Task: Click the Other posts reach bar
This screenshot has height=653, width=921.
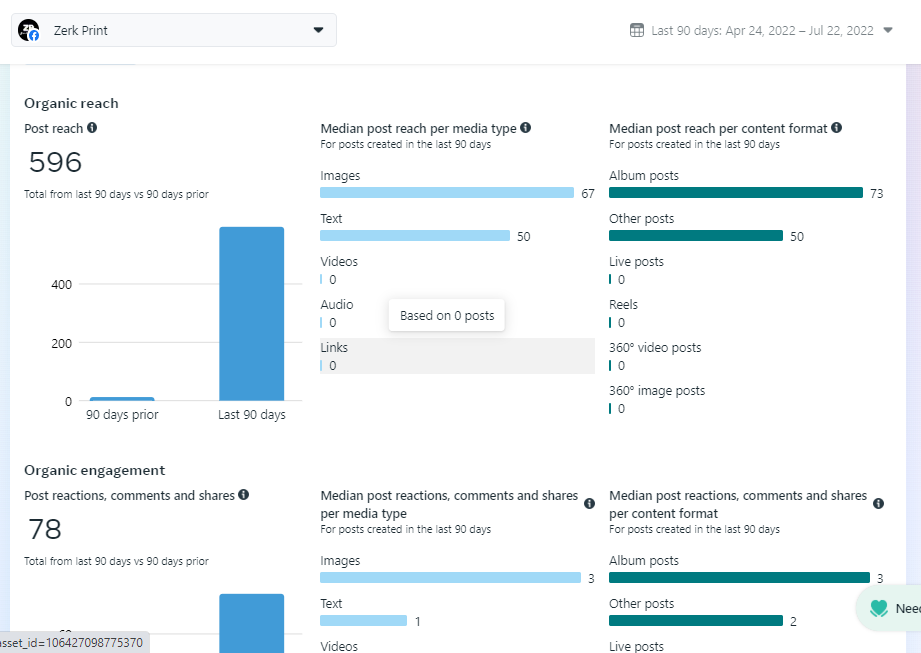Action: click(x=696, y=236)
